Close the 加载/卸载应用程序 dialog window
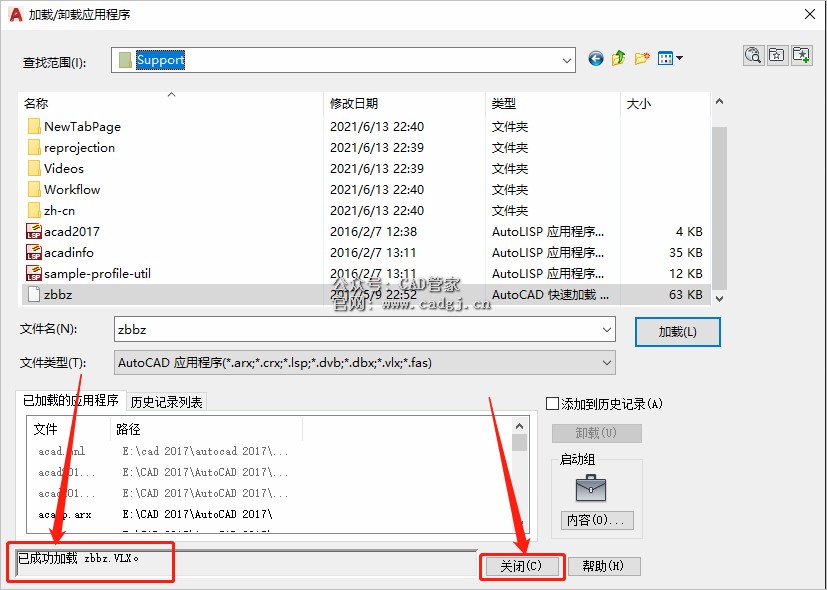 coord(810,14)
